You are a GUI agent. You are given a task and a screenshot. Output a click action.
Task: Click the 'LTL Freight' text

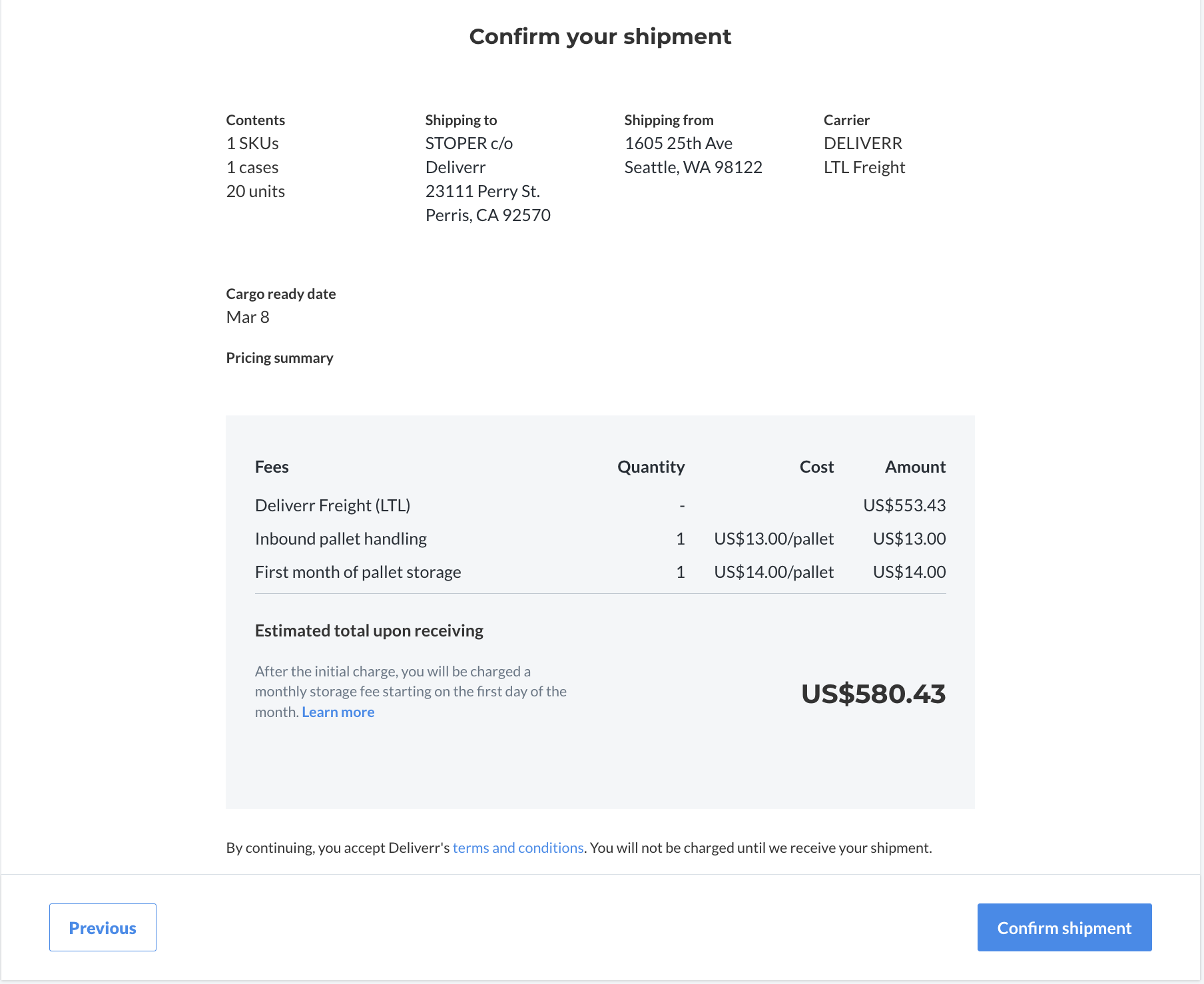click(x=864, y=167)
